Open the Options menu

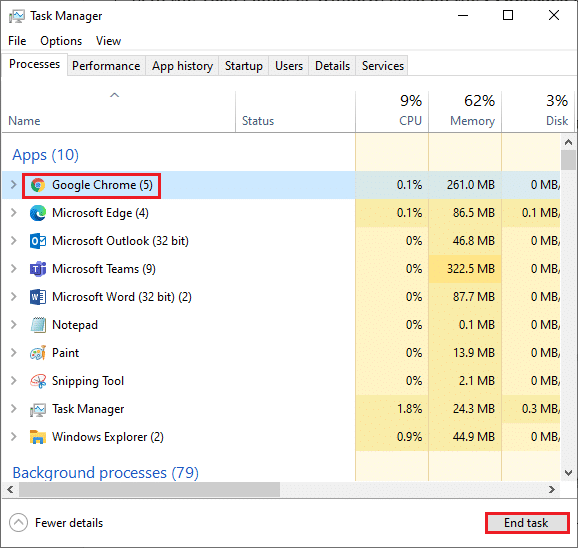61,41
